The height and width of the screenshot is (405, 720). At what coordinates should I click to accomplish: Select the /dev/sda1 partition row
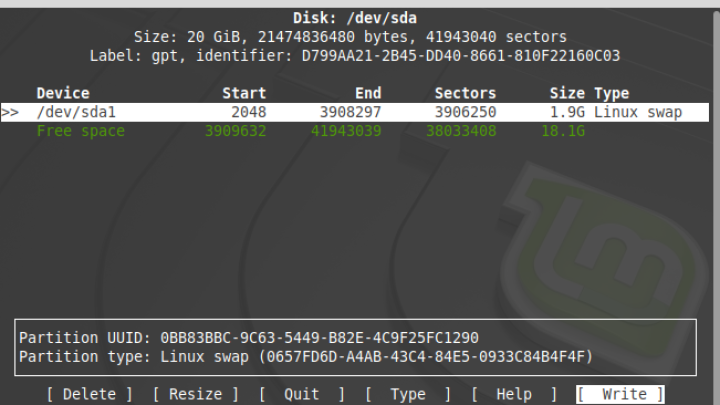tap(354, 112)
